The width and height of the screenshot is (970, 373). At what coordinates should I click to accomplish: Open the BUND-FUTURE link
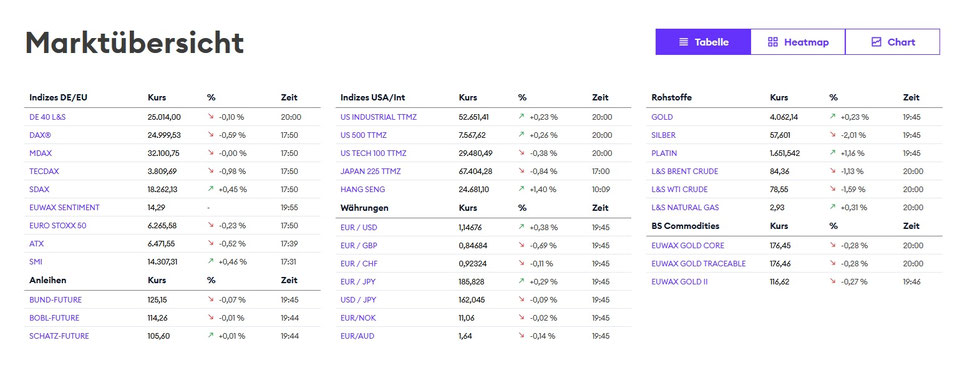tap(55, 300)
